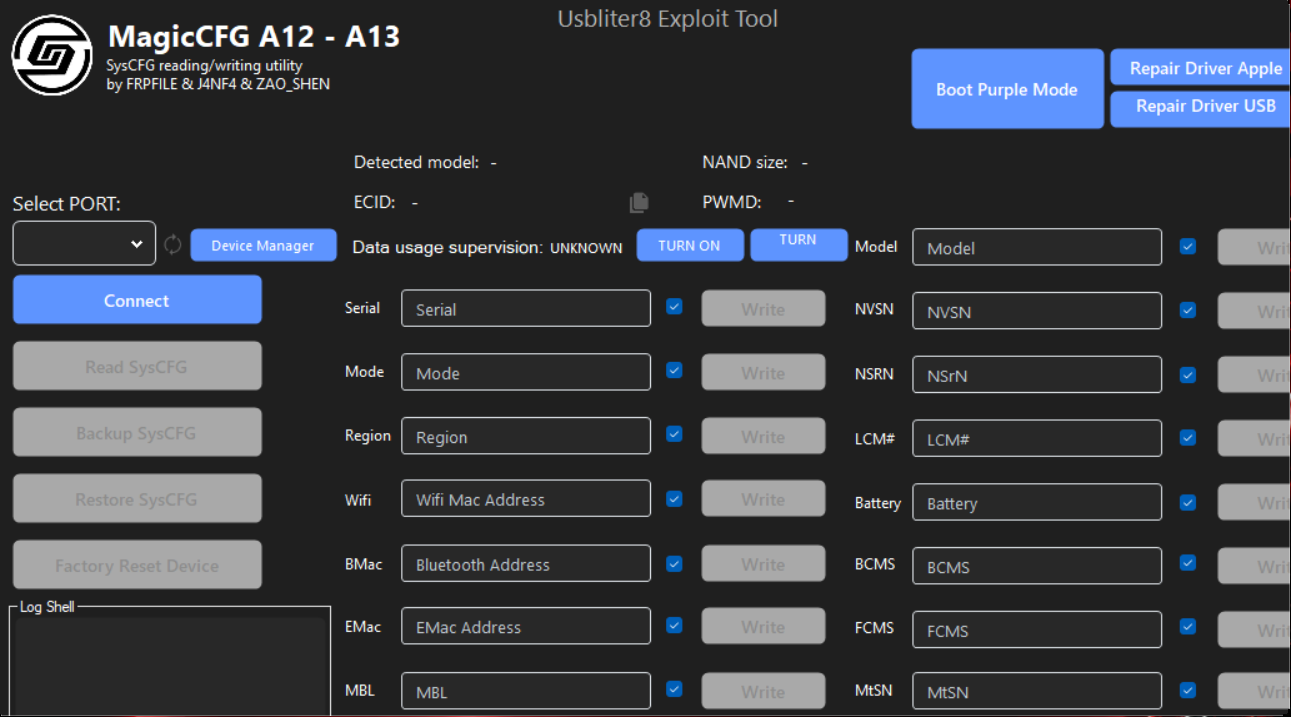Focus the MtSN input field
This screenshot has height=717, width=1291.
tap(1037, 691)
